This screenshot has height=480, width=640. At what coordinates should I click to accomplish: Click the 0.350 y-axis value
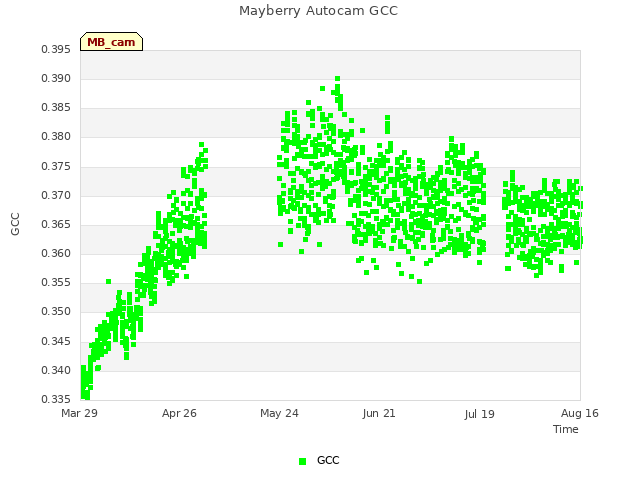[x=56, y=311]
